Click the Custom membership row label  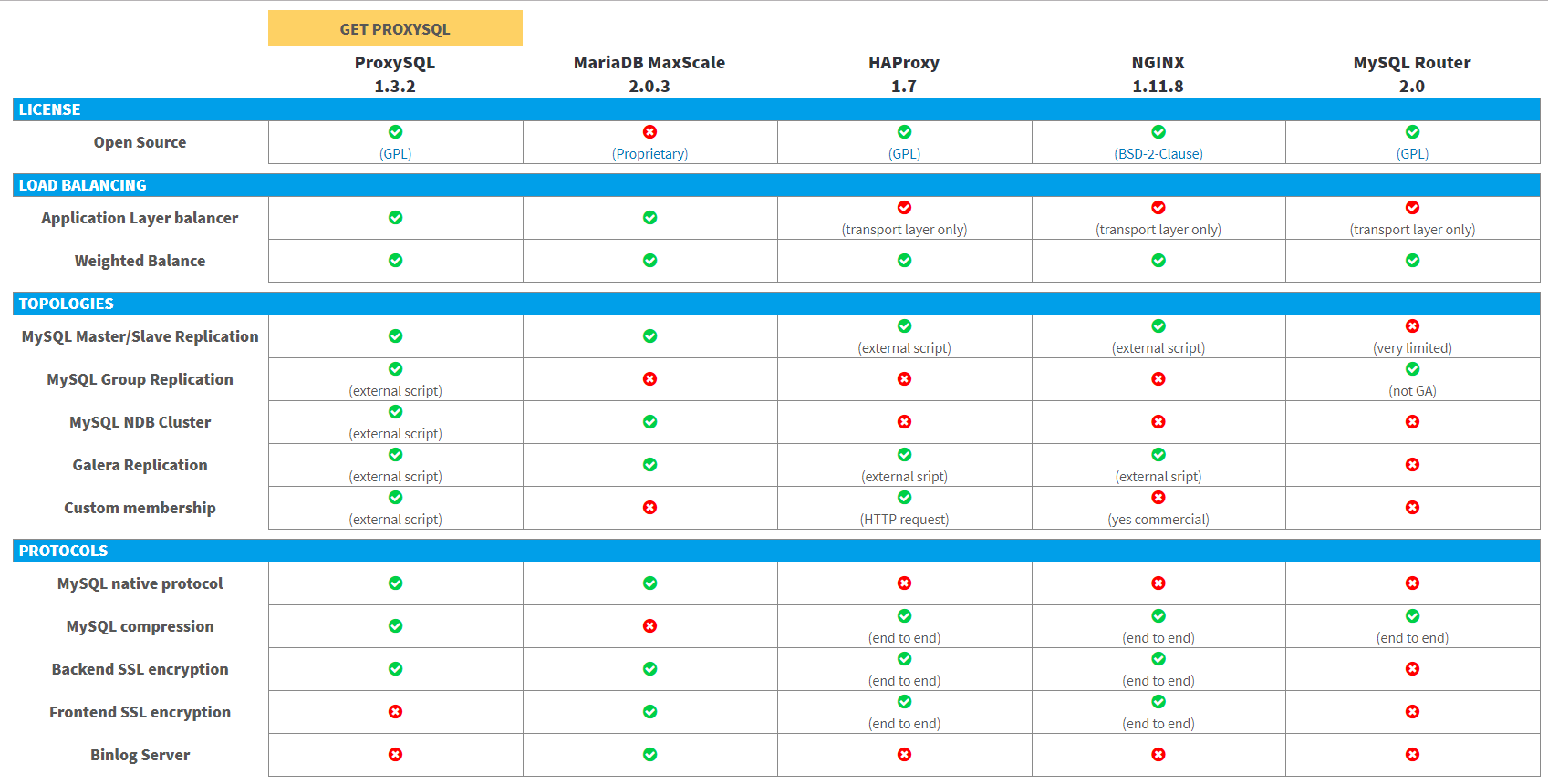click(140, 508)
